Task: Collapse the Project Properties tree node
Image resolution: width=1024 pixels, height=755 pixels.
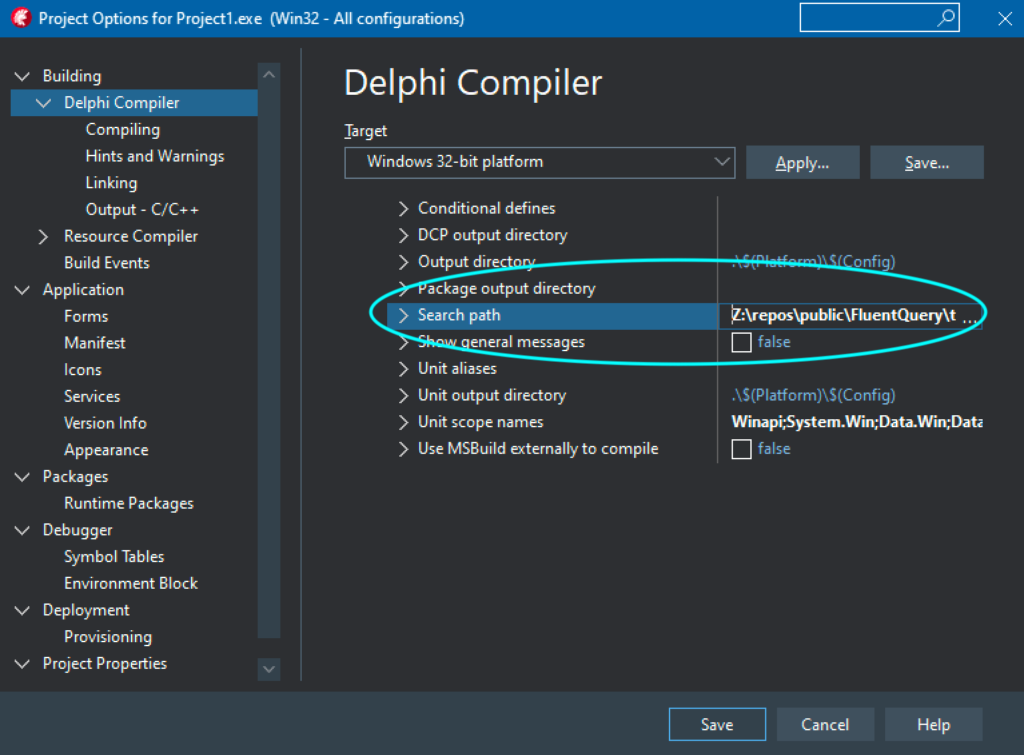Action: pos(22,664)
